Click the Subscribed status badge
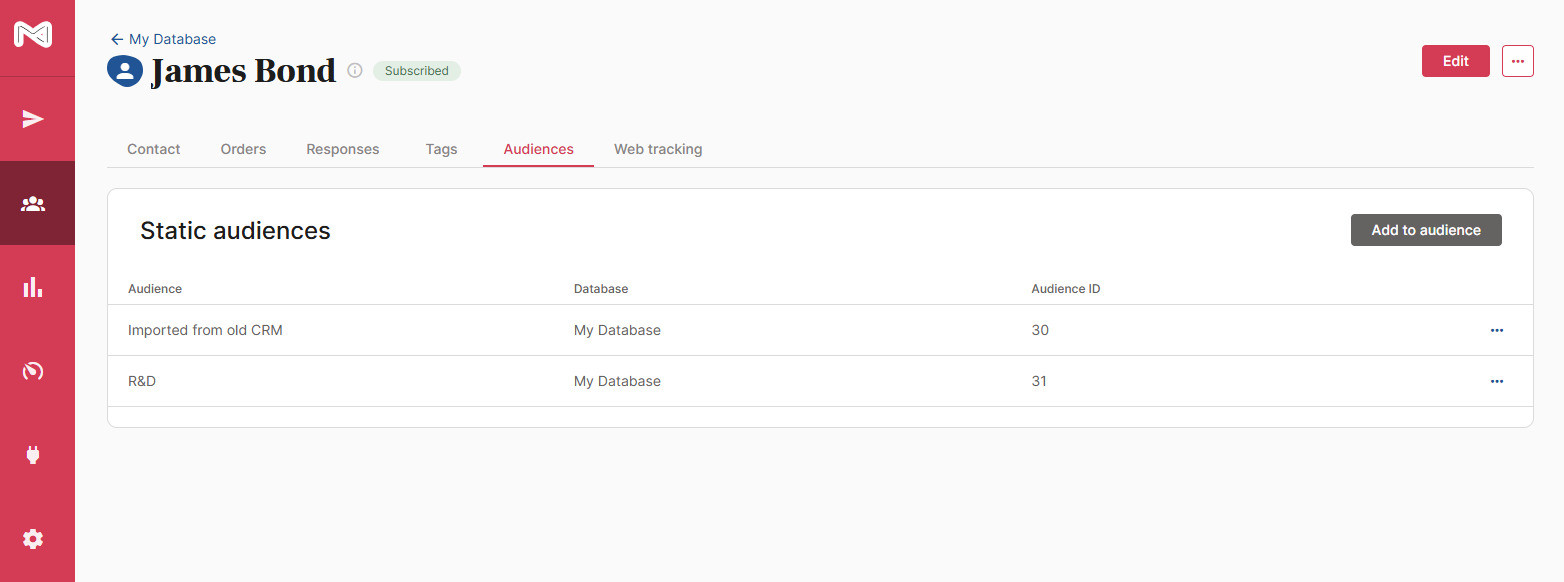 pyautogui.click(x=416, y=71)
